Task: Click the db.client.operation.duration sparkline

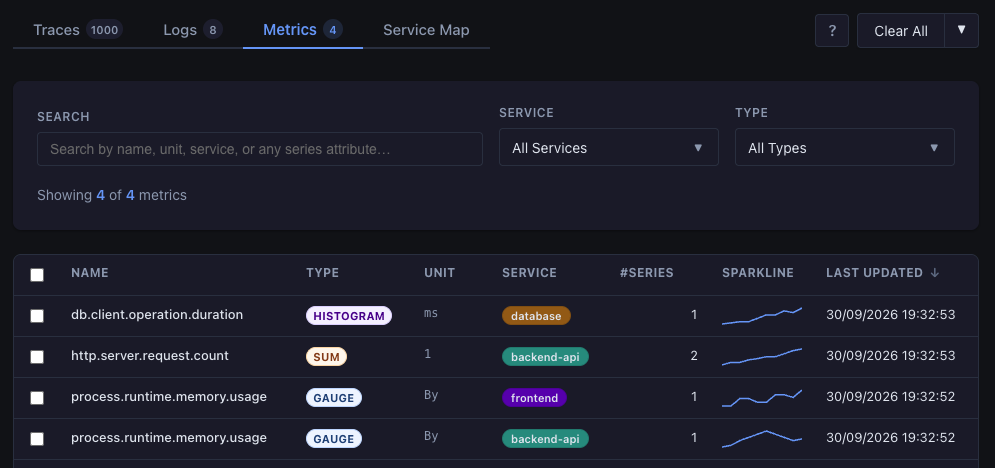Action: click(x=762, y=316)
